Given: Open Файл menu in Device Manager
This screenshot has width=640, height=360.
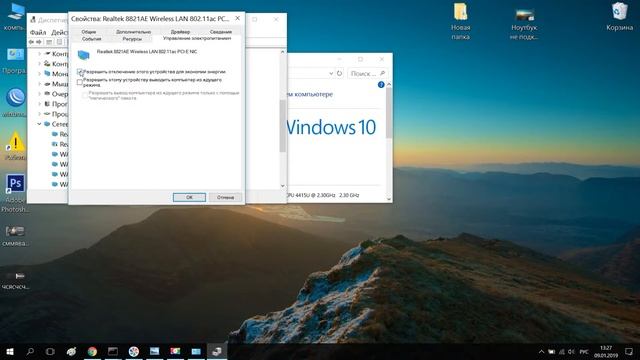Looking at the screenshot, I should pyautogui.click(x=38, y=32).
